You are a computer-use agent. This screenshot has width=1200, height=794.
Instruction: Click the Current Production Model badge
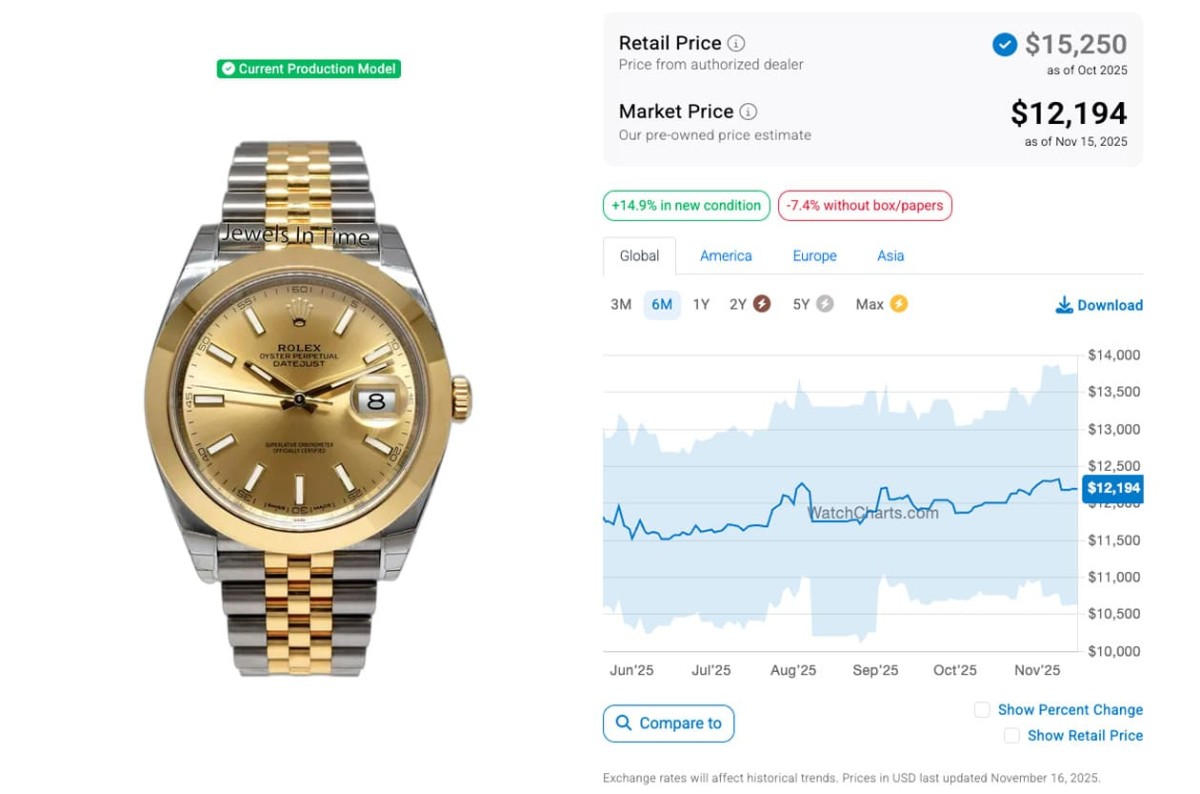[x=309, y=69]
